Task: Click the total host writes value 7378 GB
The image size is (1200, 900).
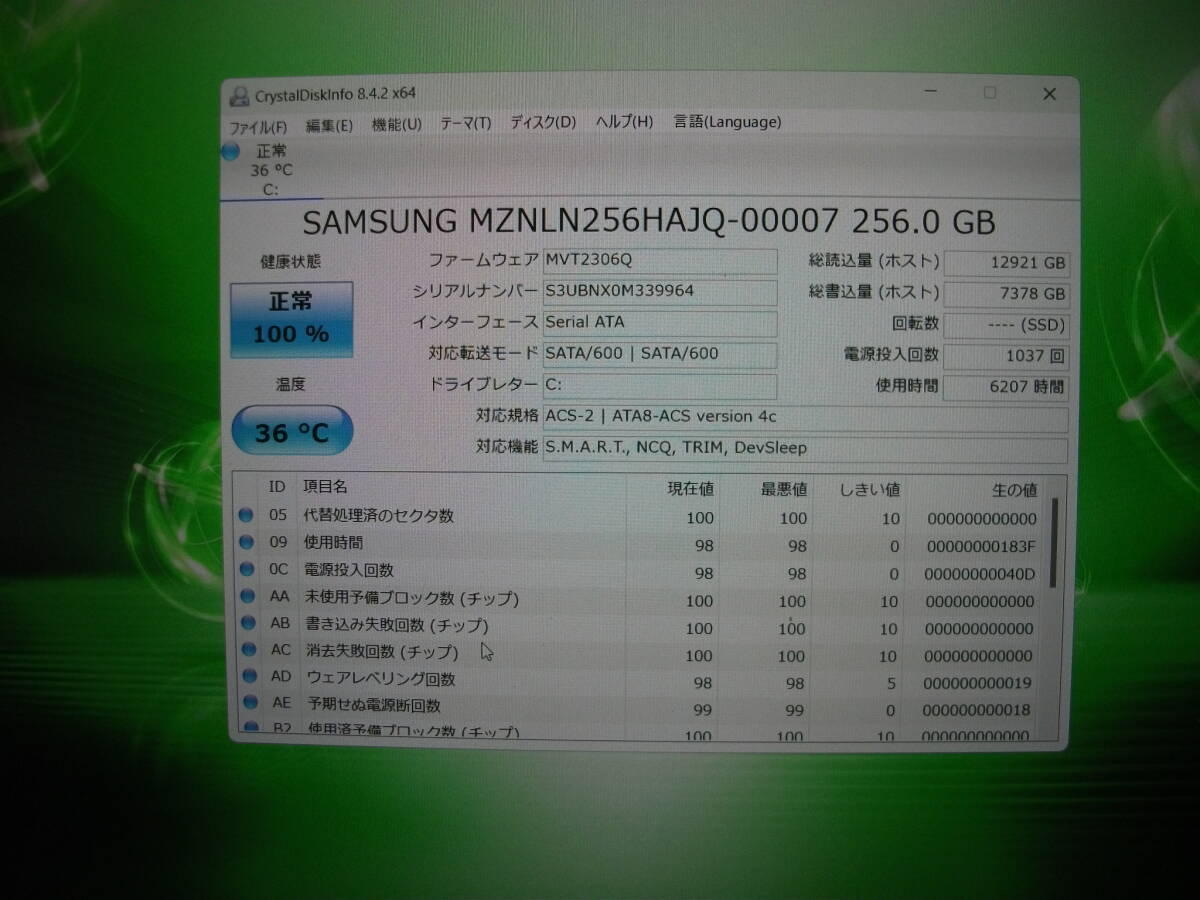Action: click(x=1006, y=295)
